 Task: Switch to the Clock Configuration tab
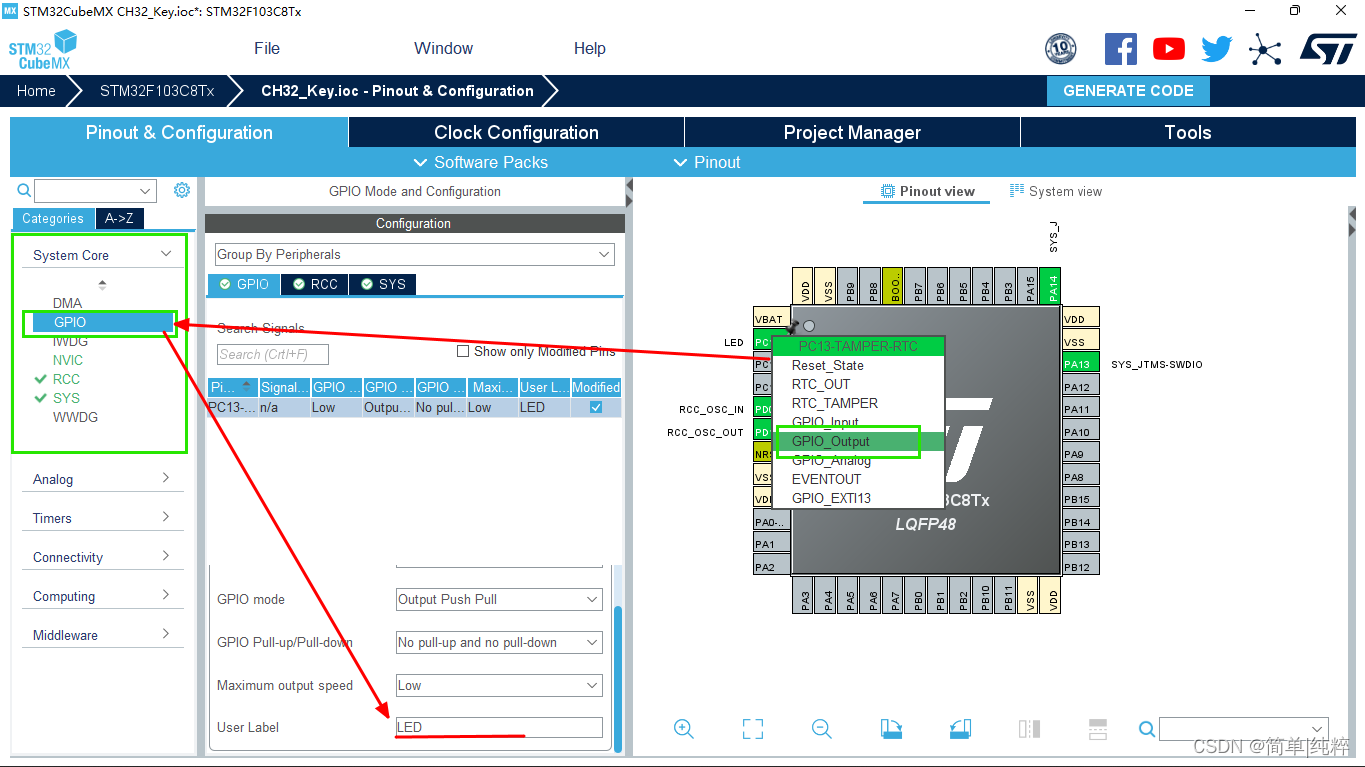(x=516, y=132)
